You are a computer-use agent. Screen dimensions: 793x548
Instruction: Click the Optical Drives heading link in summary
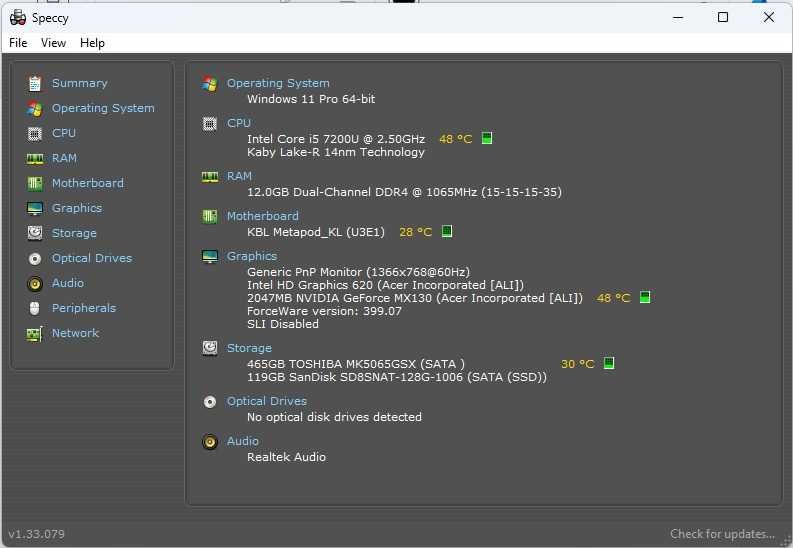point(267,401)
